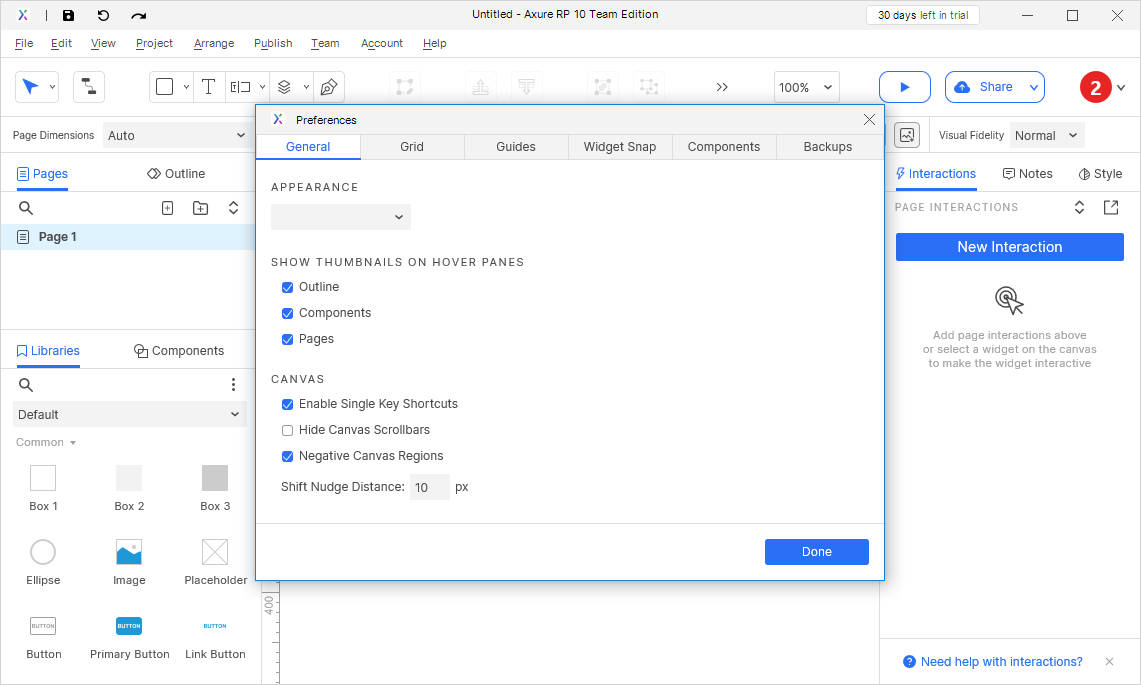Screen dimensions: 1141x685
Task: Select the Pen drawing tool
Action: [x=328, y=87]
